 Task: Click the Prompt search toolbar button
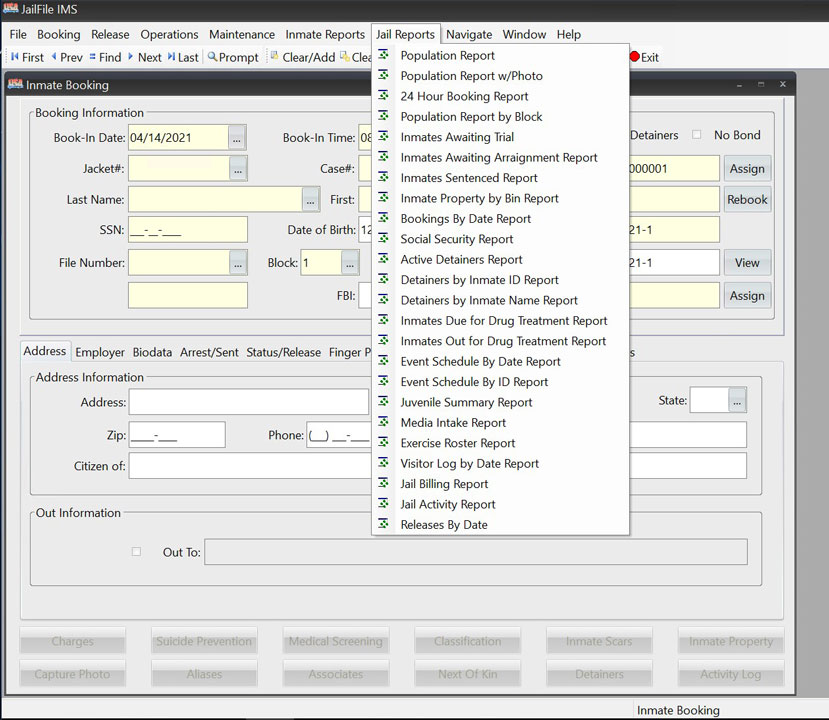233,57
